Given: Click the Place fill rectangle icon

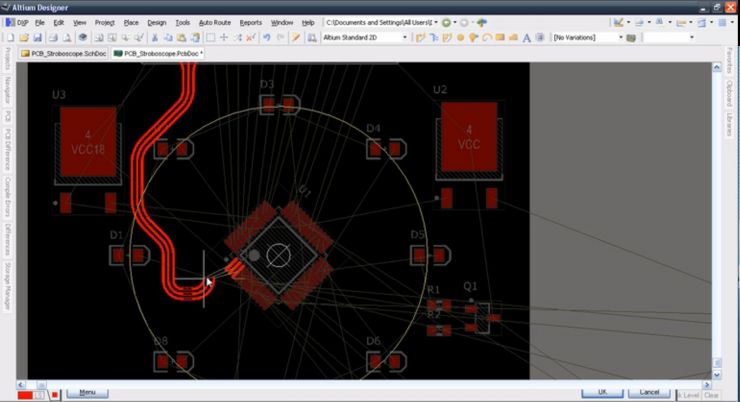Looking at the screenshot, I should point(500,37).
